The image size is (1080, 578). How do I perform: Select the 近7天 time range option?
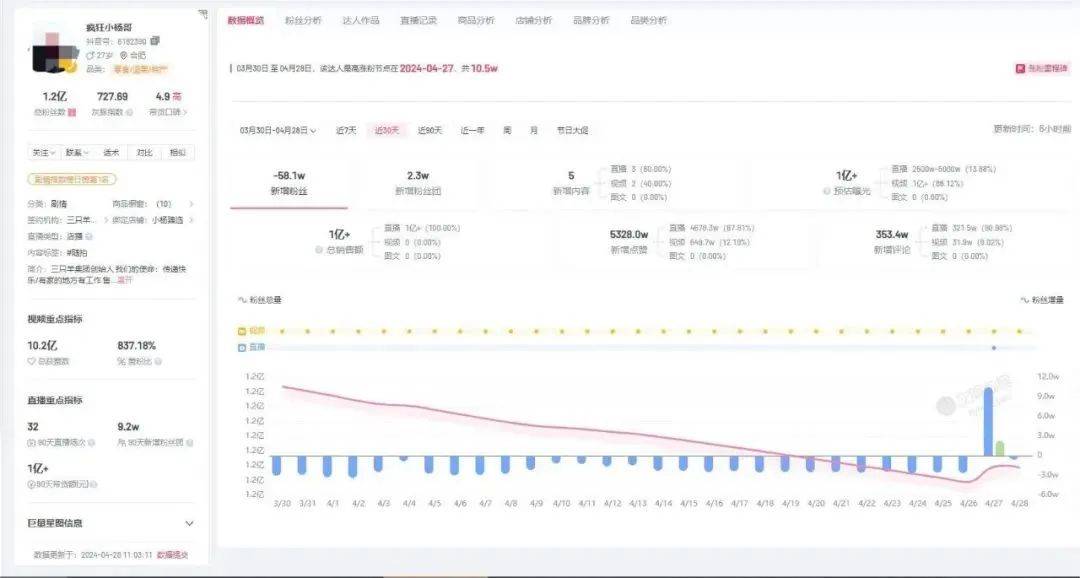347,130
